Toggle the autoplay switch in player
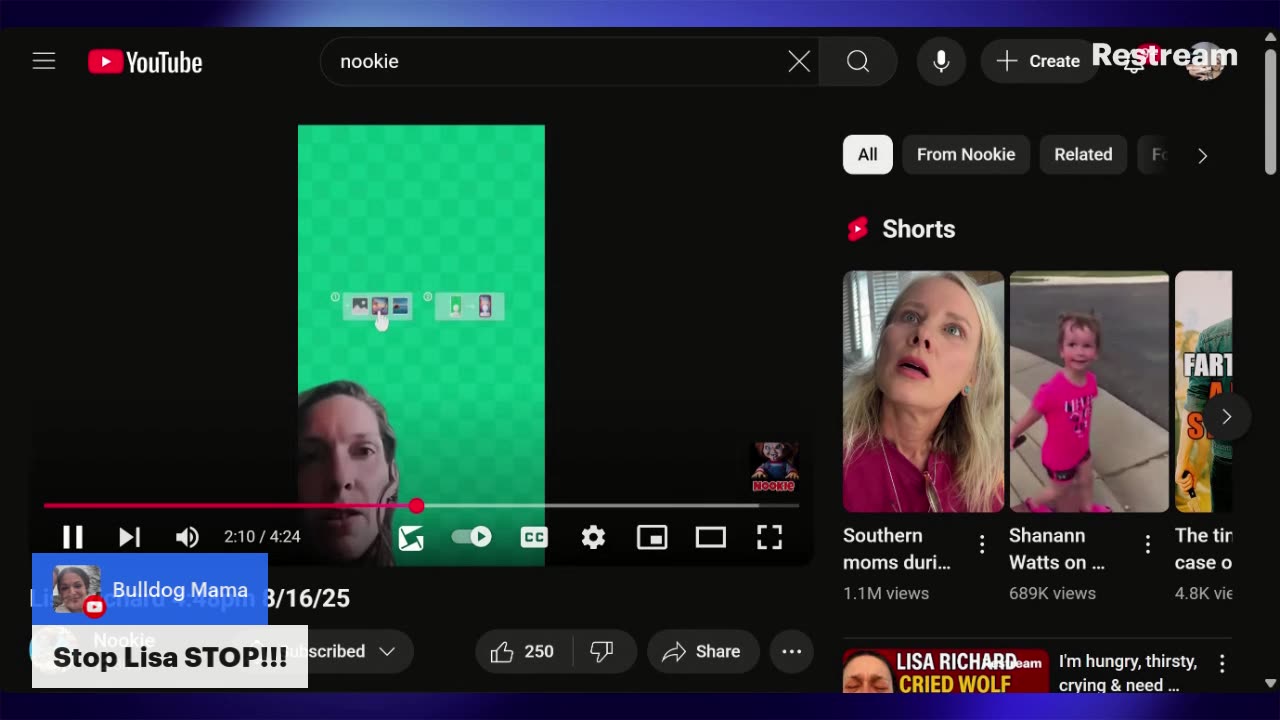The image size is (1280, 720). tap(472, 537)
